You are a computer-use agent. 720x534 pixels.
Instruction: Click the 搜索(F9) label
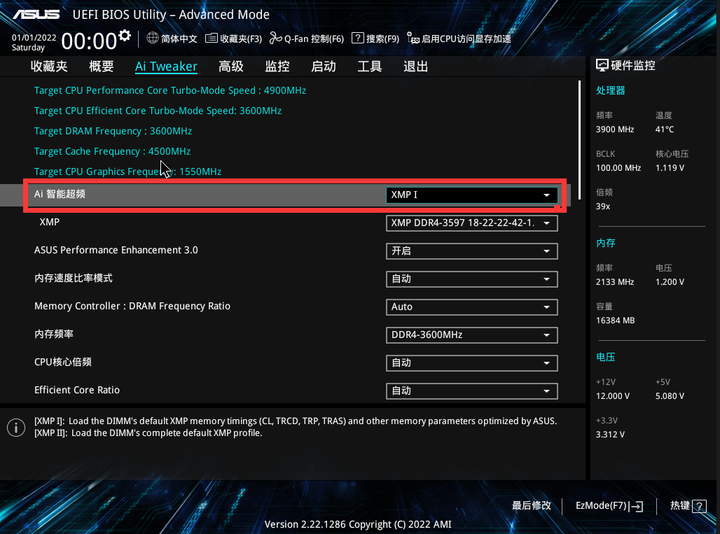[x=382, y=39]
